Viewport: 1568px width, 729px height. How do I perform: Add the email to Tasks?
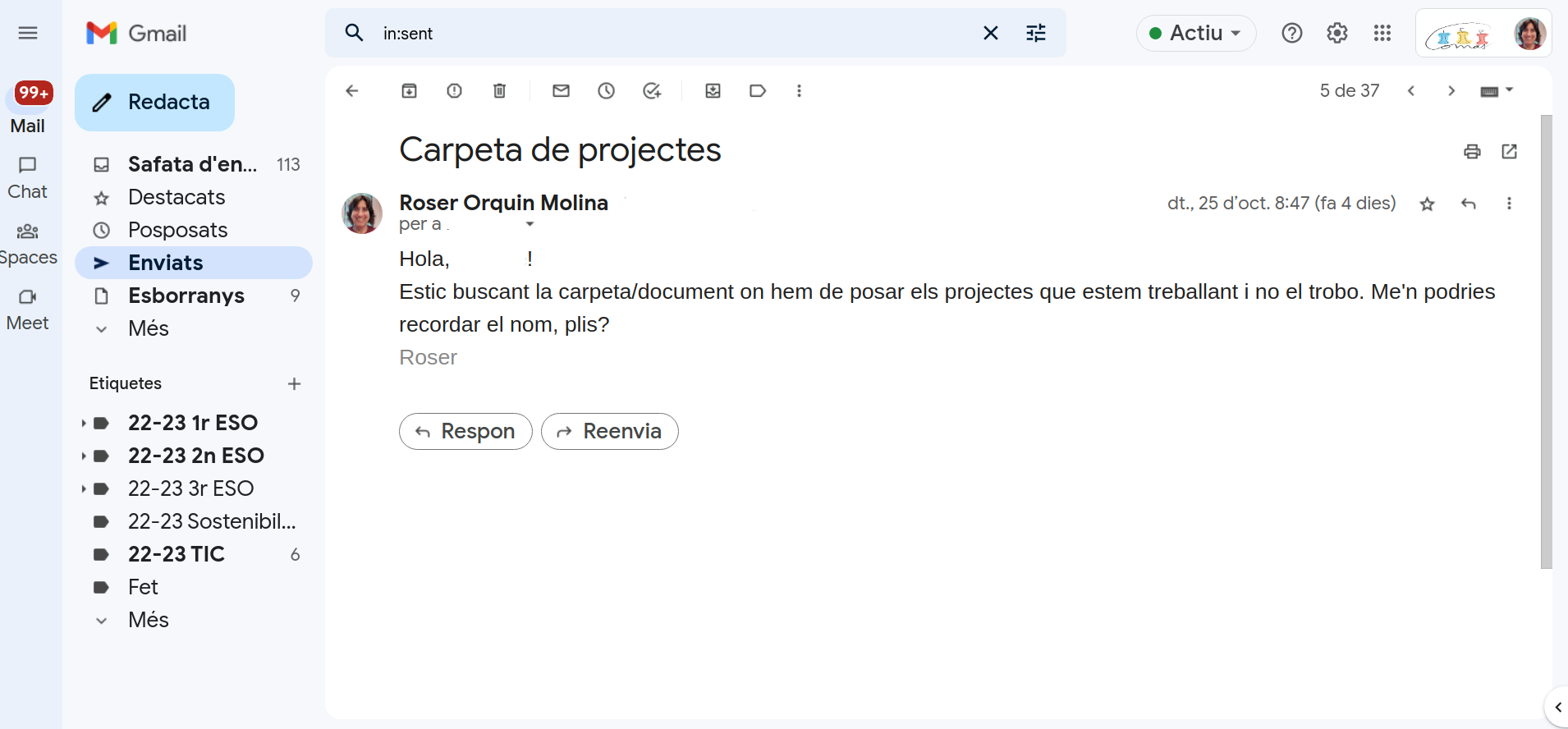coord(652,91)
